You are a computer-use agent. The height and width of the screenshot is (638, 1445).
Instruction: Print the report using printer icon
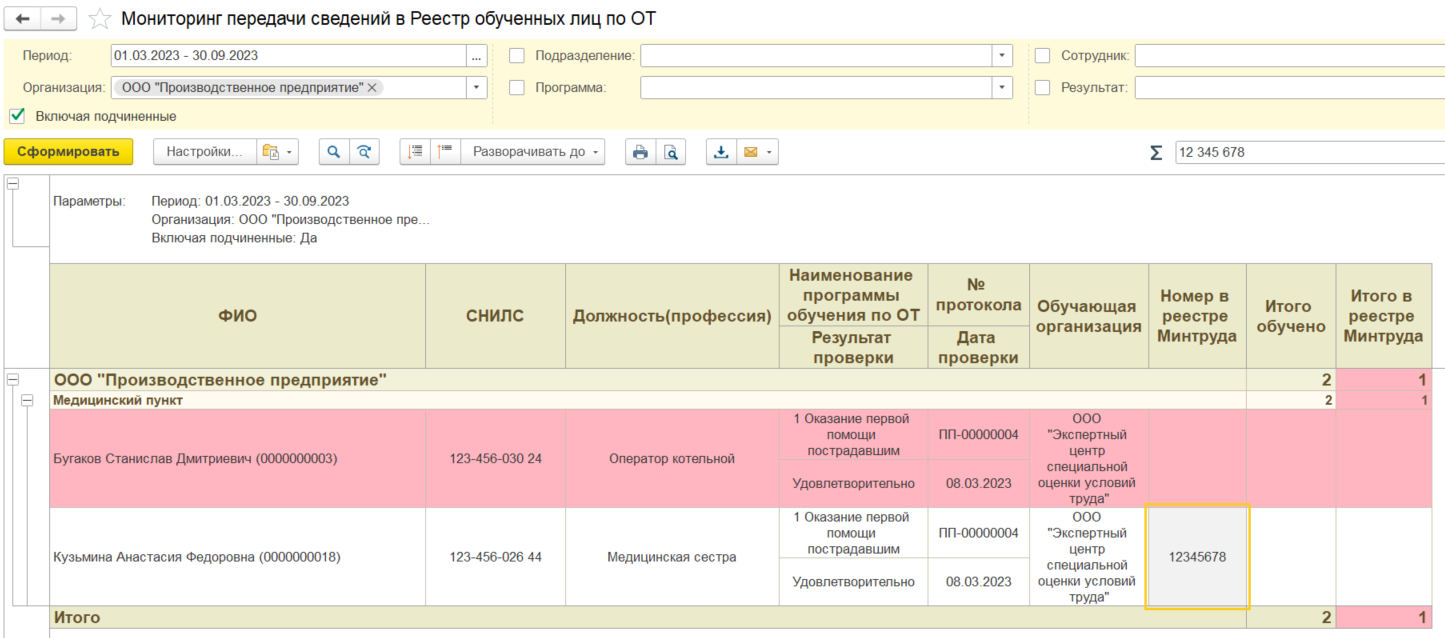(640, 152)
